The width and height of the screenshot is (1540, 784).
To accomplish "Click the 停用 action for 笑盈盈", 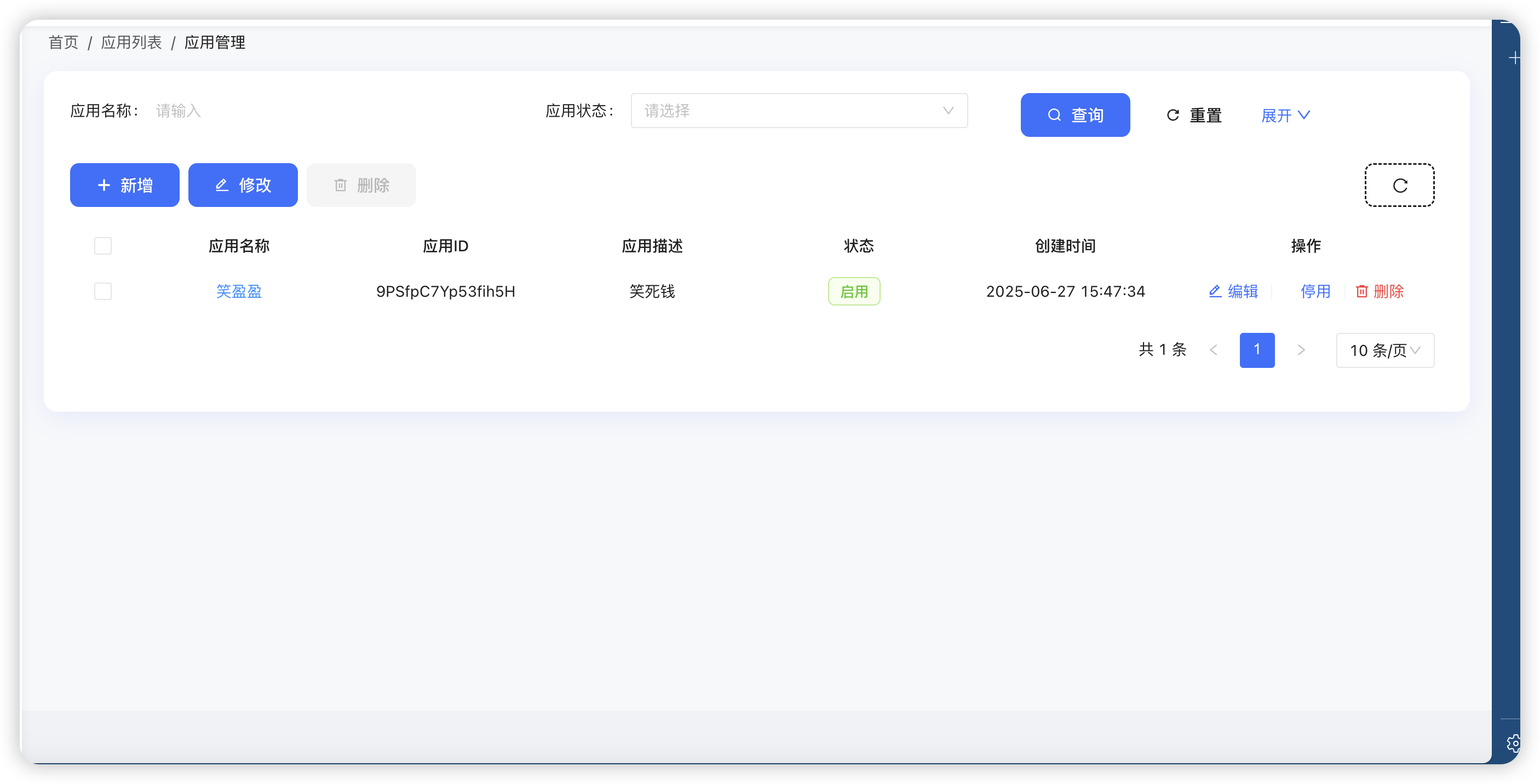I will [1315, 291].
